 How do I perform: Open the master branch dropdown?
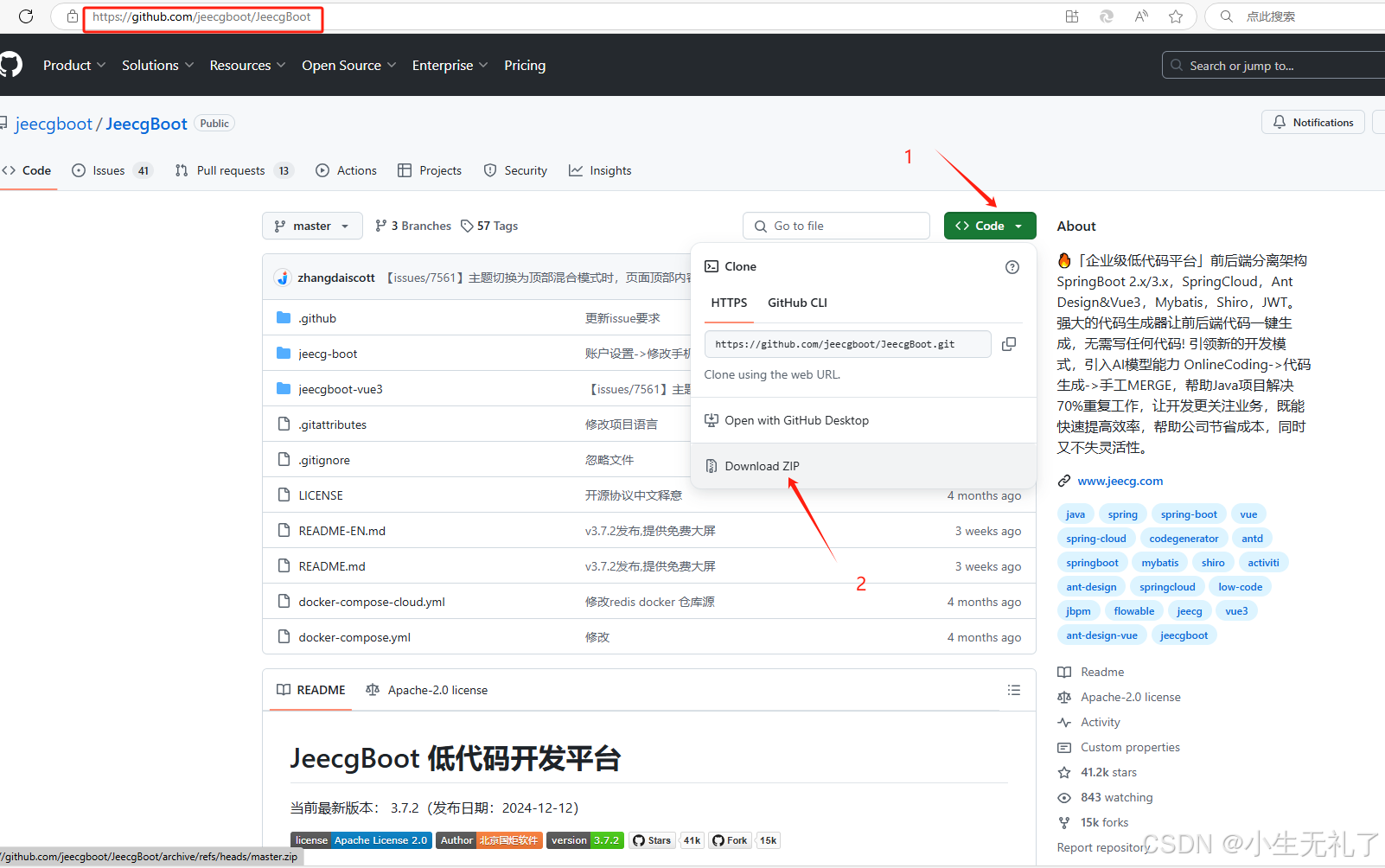[312, 226]
